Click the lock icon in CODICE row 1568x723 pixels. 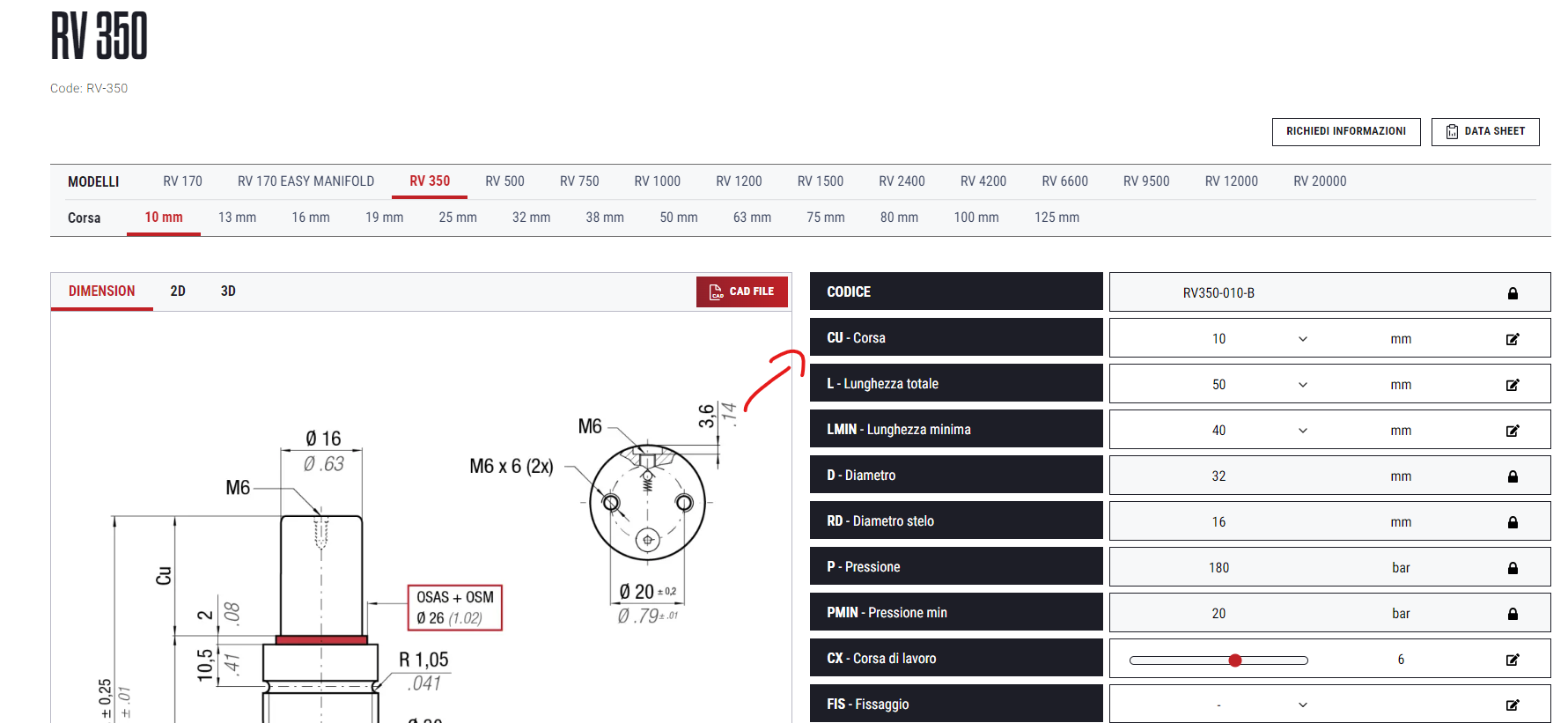point(1513,293)
